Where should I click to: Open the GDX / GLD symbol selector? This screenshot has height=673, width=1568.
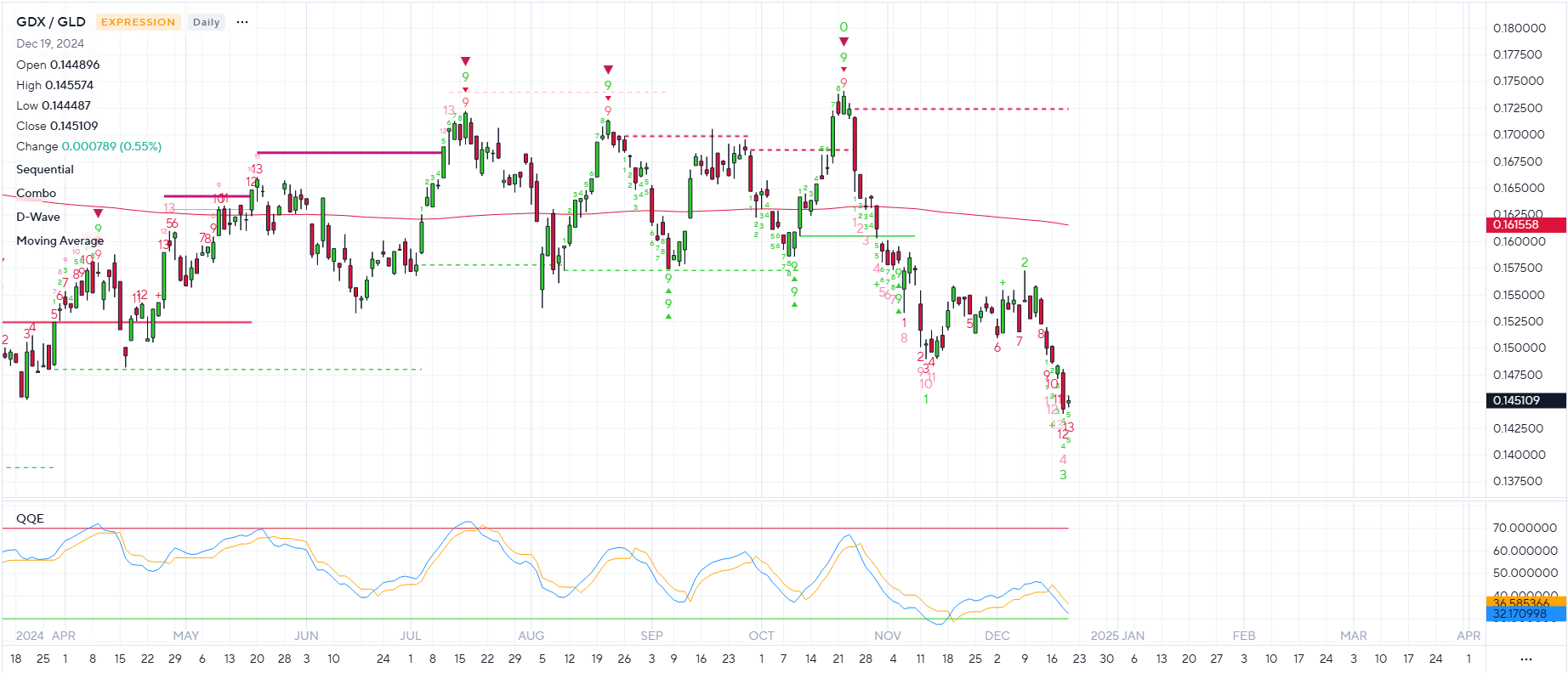(51, 22)
